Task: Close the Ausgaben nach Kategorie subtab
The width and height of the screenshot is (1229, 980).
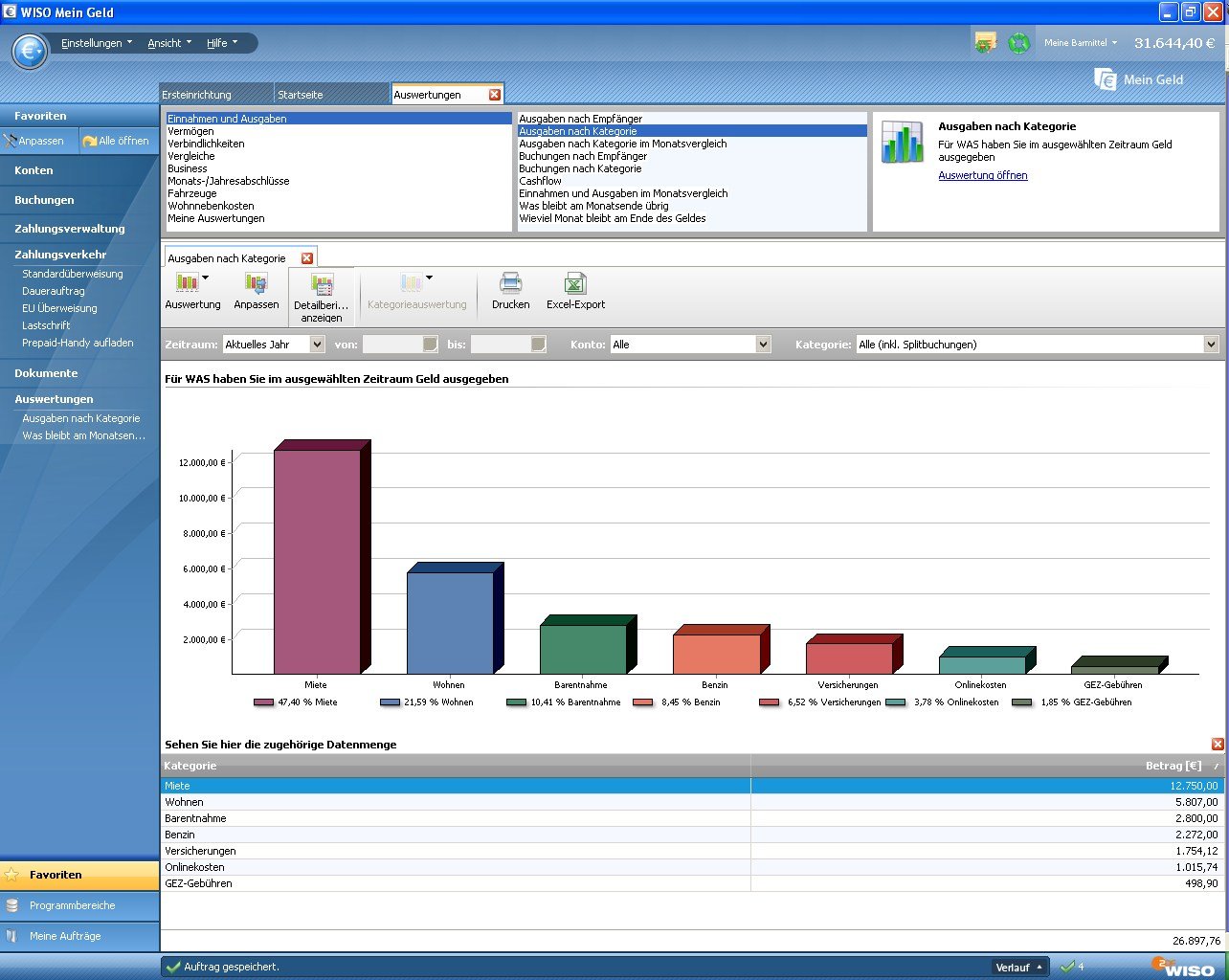Action: [307, 258]
